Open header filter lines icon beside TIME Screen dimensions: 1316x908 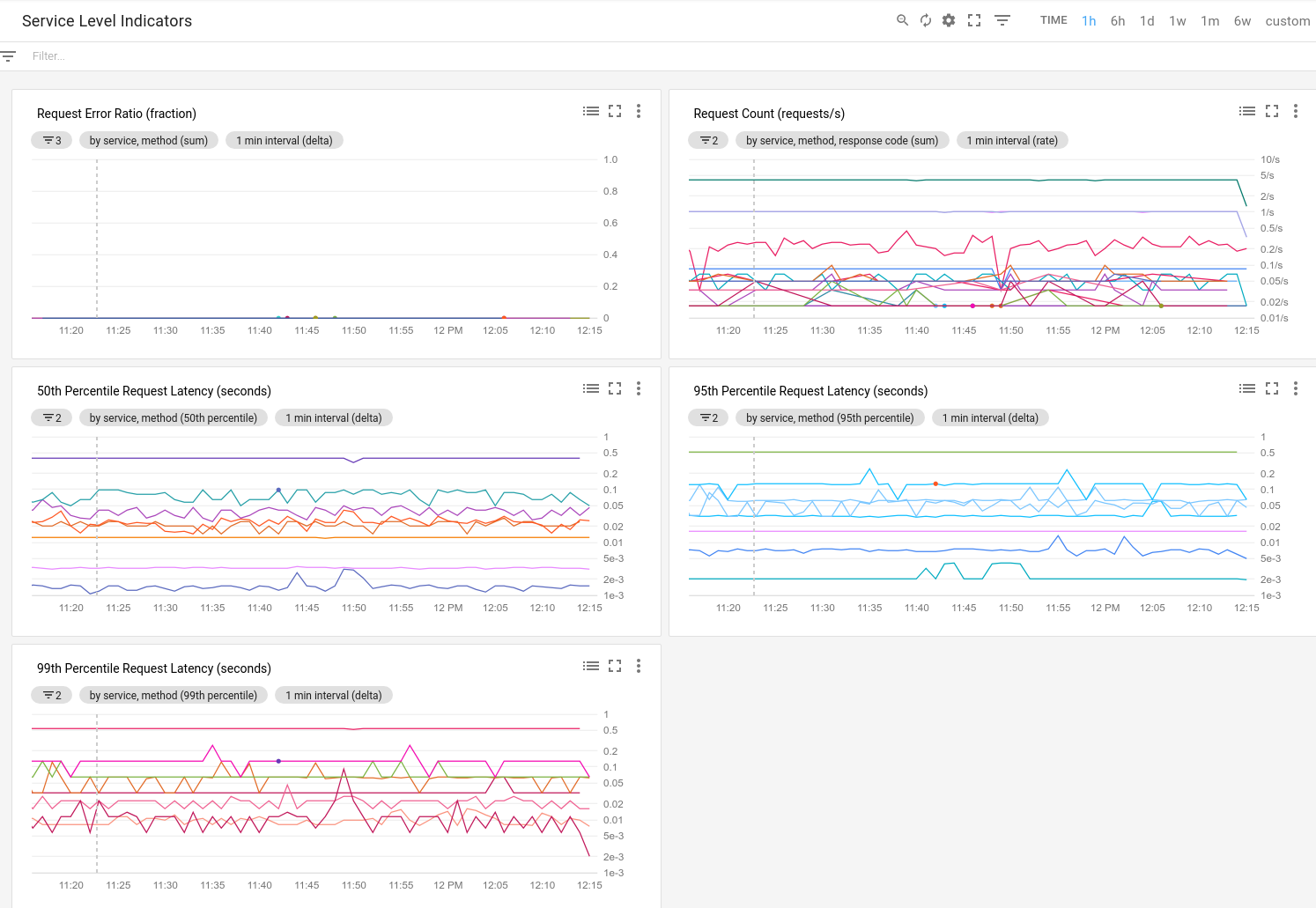[1002, 20]
